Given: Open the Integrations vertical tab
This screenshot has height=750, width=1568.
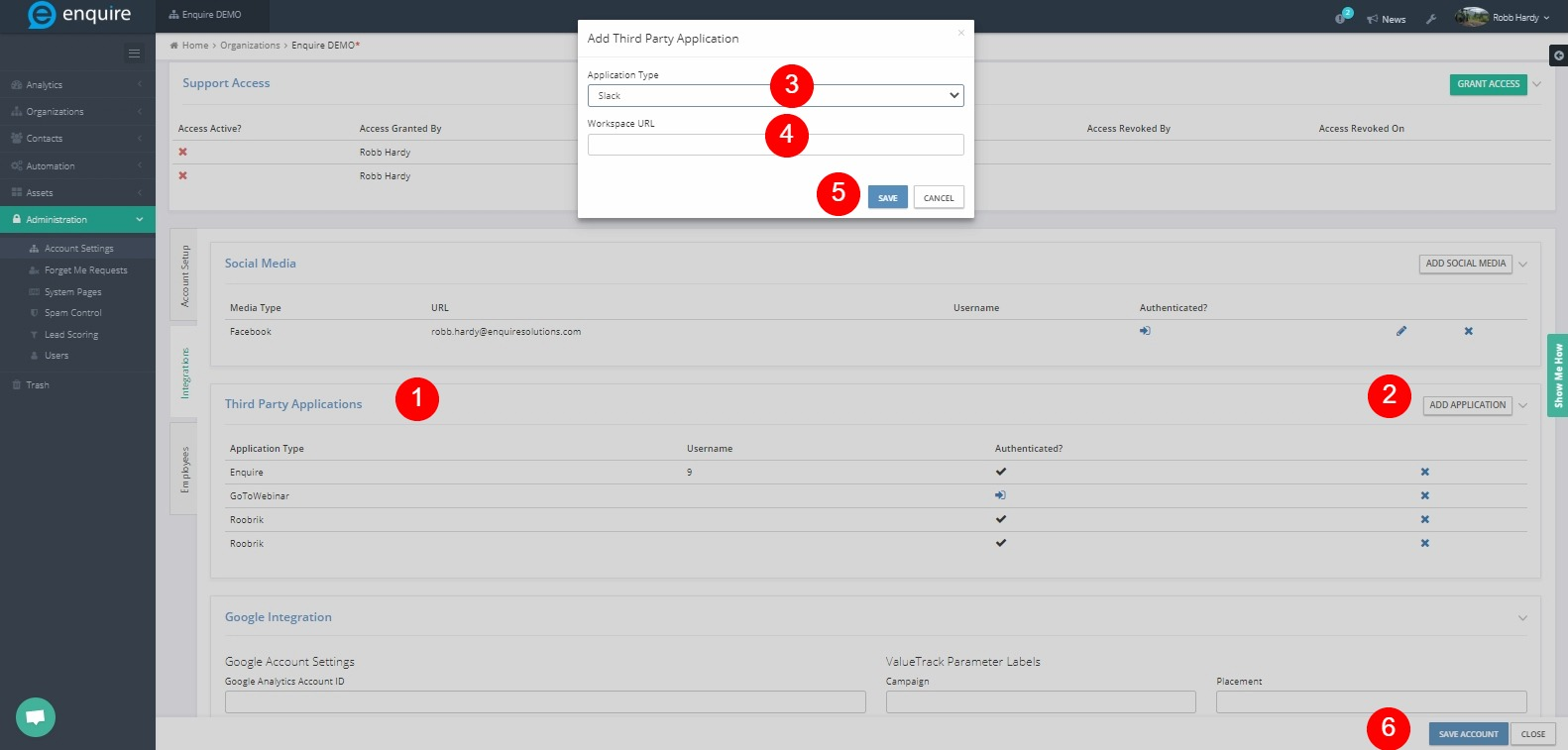Looking at the screenshot, I should click(x=184, y=374).
